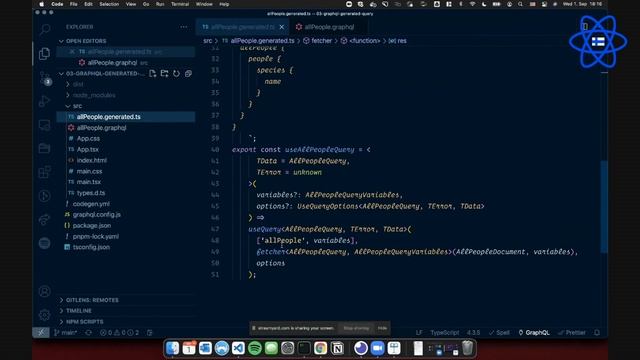Open index.html file
The image size is (640, 360).
pyautogui.click(x=91, y=160)
